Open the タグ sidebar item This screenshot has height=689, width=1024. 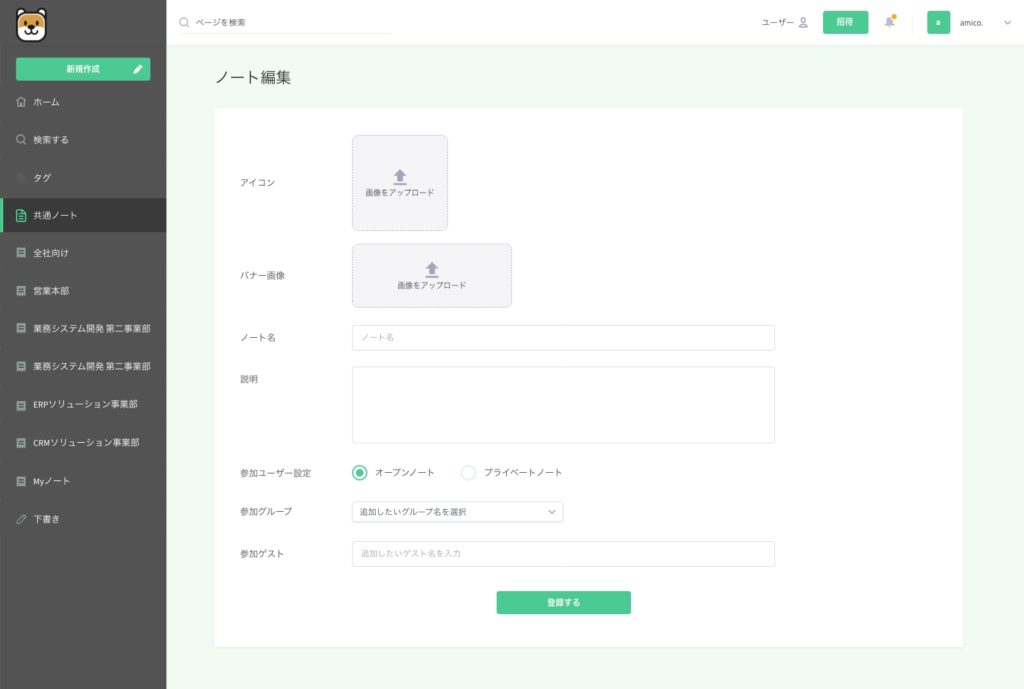41,178
